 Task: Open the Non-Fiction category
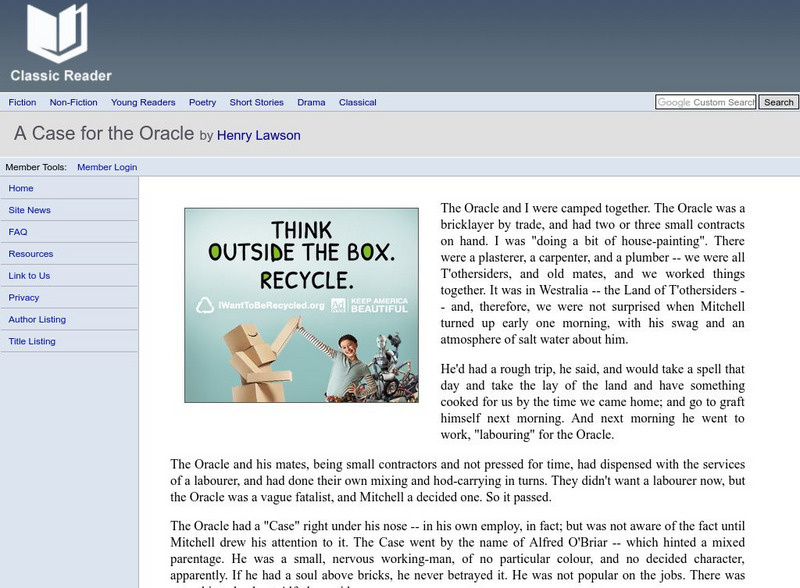pyautogui.click(x=73, y=102)
